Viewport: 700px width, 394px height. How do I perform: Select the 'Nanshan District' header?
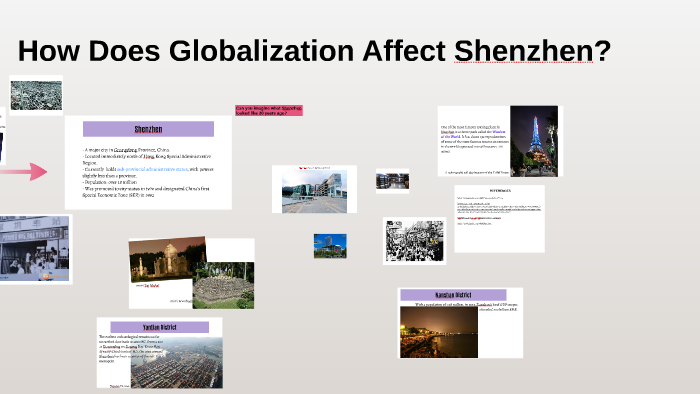[453, 295]
